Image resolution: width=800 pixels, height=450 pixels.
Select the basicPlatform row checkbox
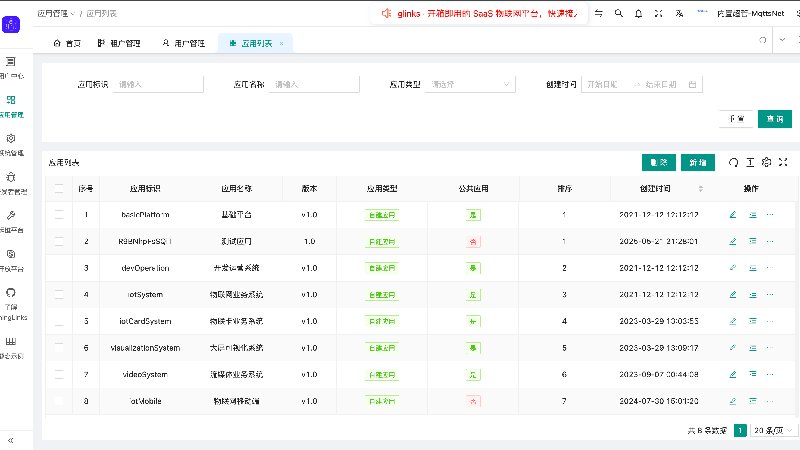pyautogui.click(x=59, y=215)
